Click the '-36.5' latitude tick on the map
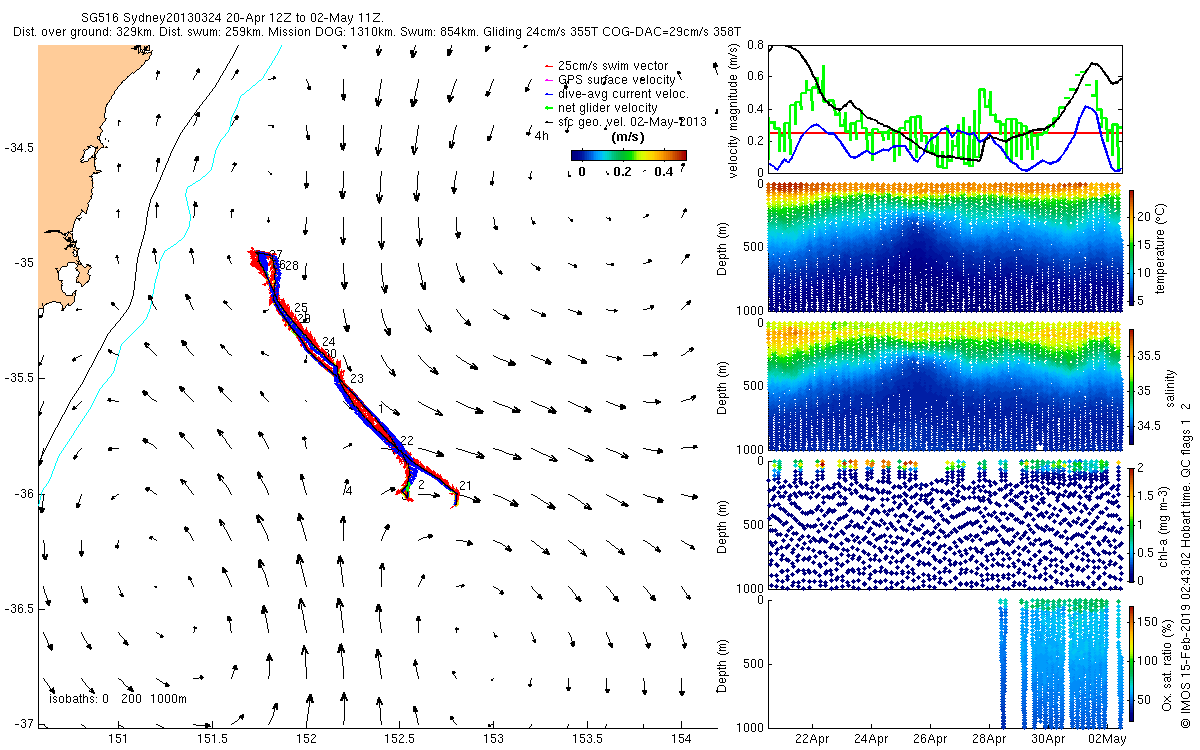Viewport: 1200px width, 750px height. 19,608
